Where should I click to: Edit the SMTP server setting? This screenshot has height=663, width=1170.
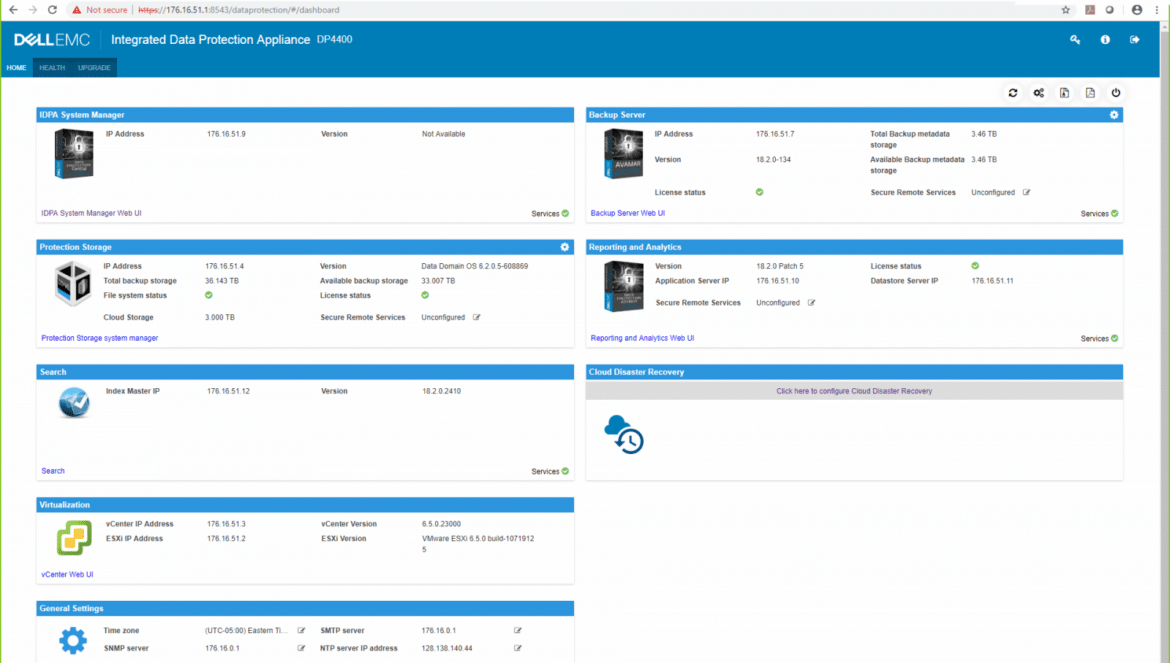point(518,630)
